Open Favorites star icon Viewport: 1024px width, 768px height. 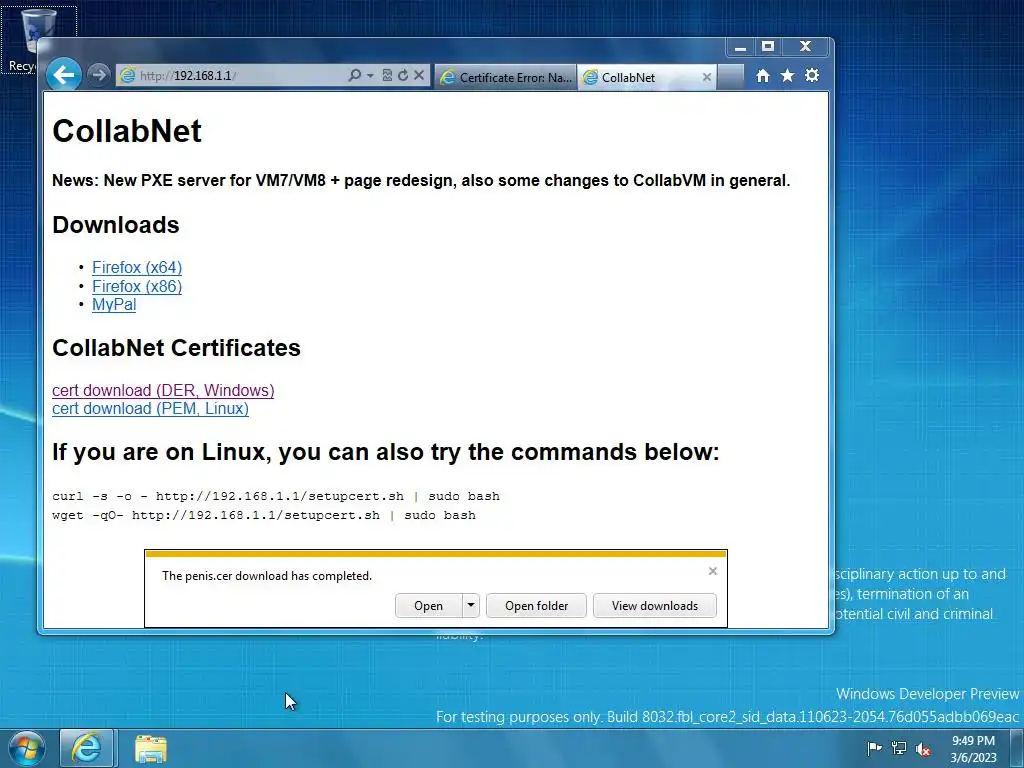tap(788, 76)
